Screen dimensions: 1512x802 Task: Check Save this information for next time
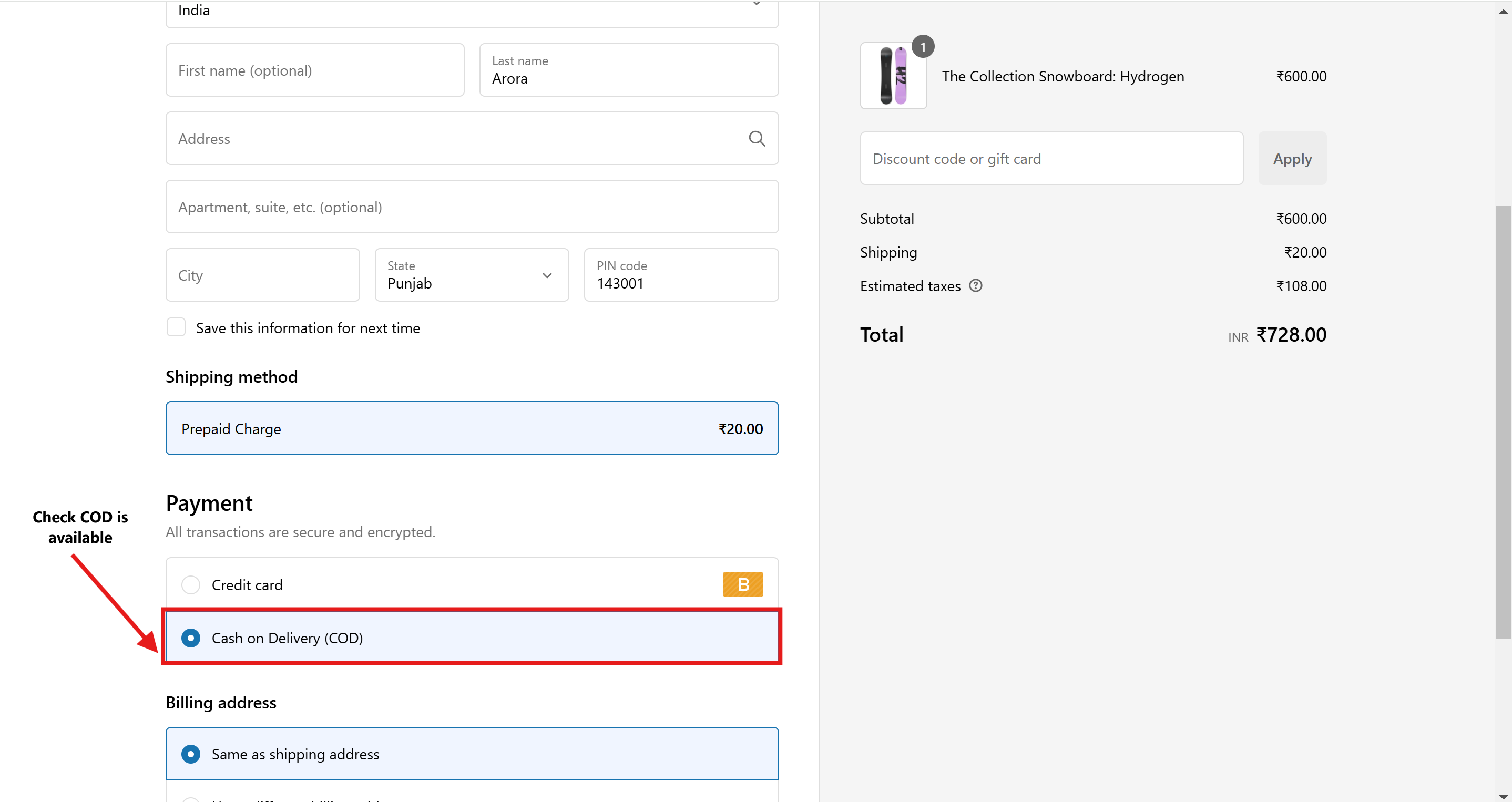coord(176,327)
